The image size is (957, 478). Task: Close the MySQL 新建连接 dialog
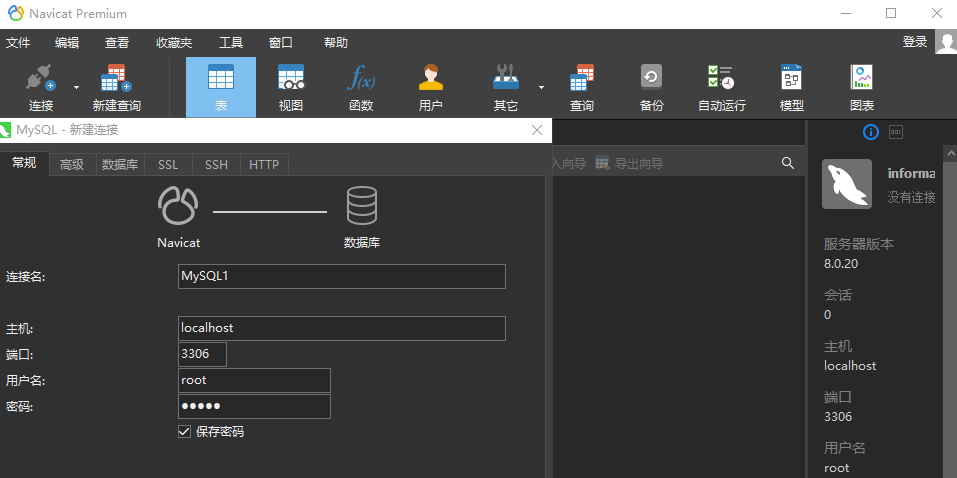[x=537, y=130]
